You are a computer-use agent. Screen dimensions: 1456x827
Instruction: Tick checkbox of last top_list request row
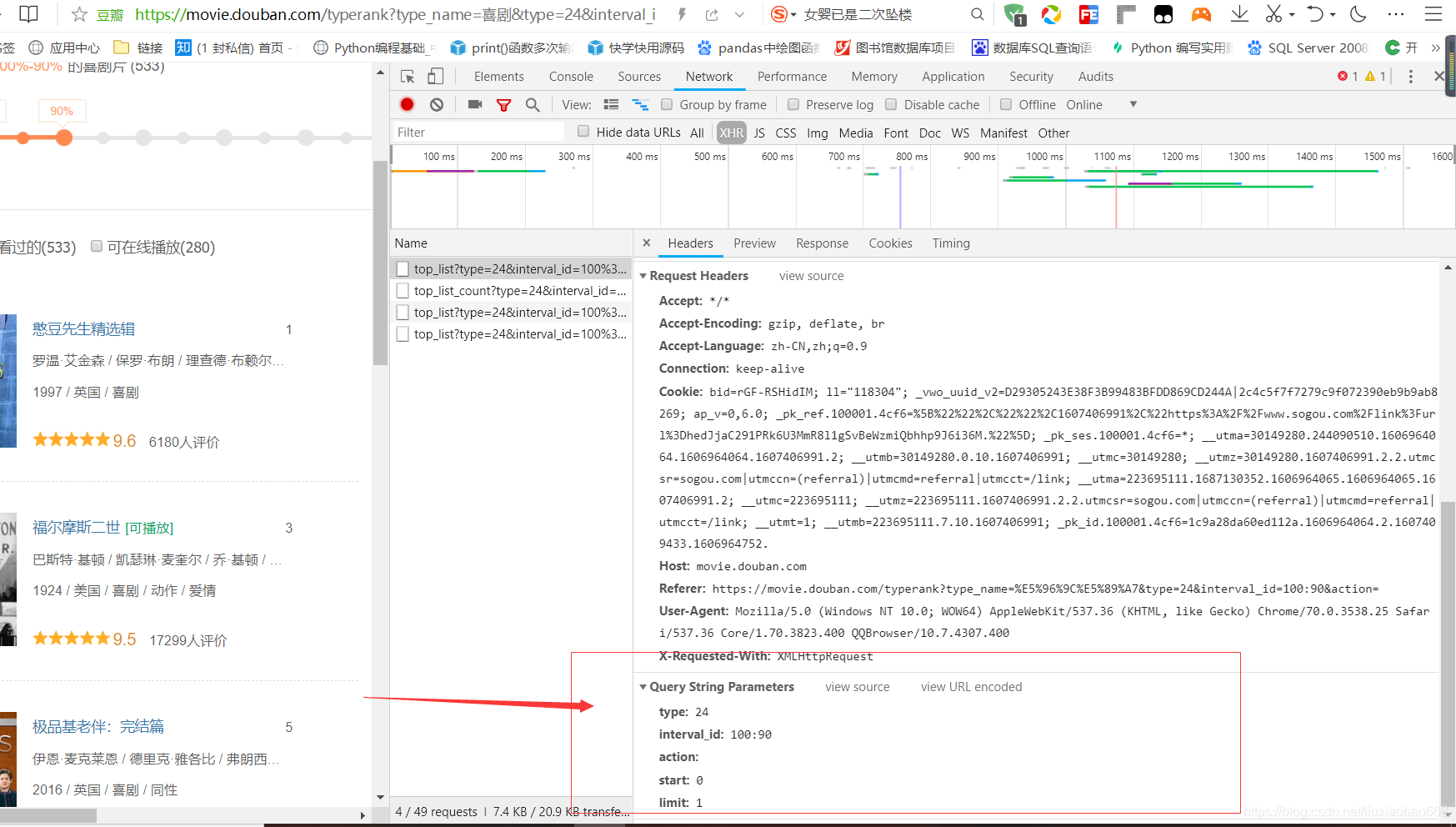click(403, 333)
